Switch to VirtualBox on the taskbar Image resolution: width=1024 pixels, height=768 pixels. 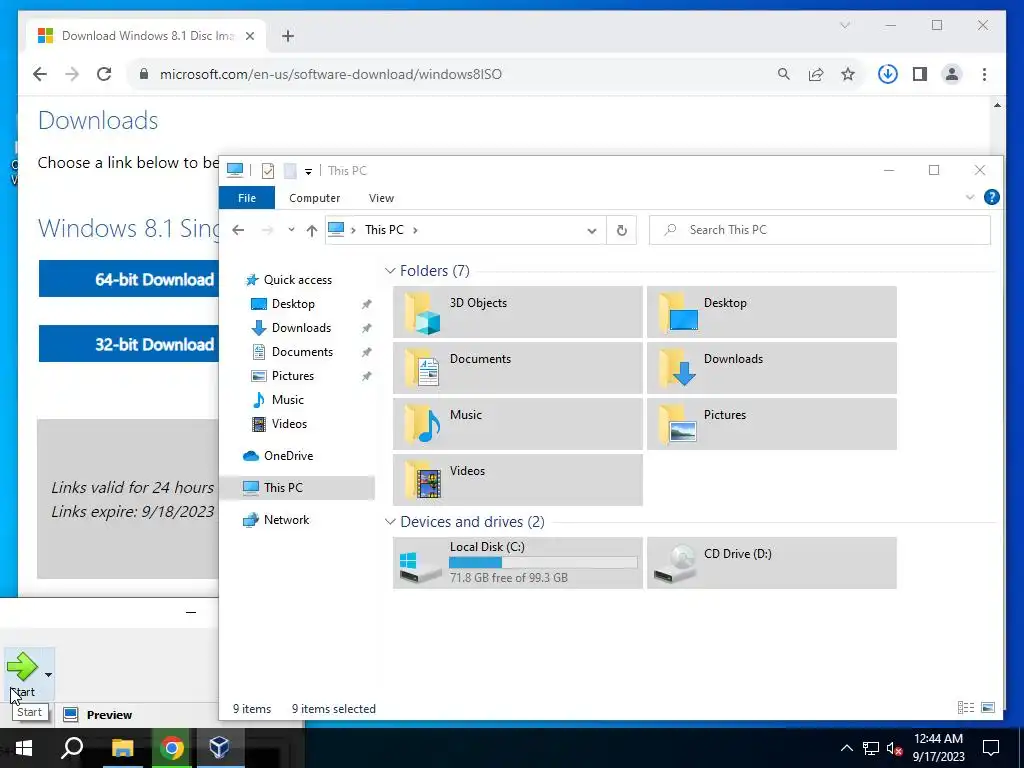point(219,748)
